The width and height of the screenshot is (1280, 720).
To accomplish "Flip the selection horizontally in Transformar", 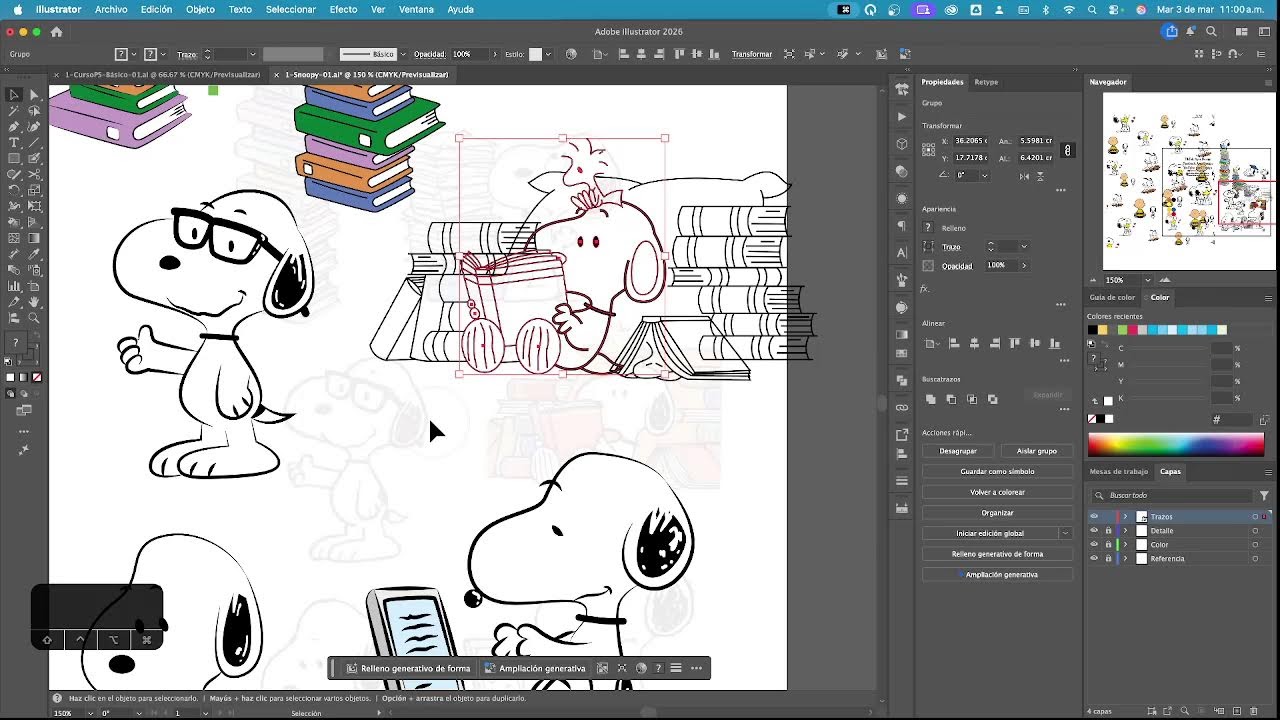I will click(x=1024, y=176).
